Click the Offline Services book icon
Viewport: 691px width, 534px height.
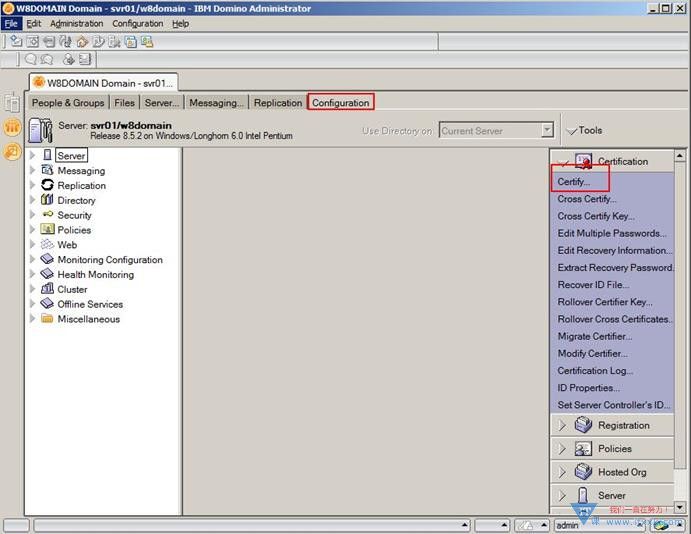tap(47, 304)
